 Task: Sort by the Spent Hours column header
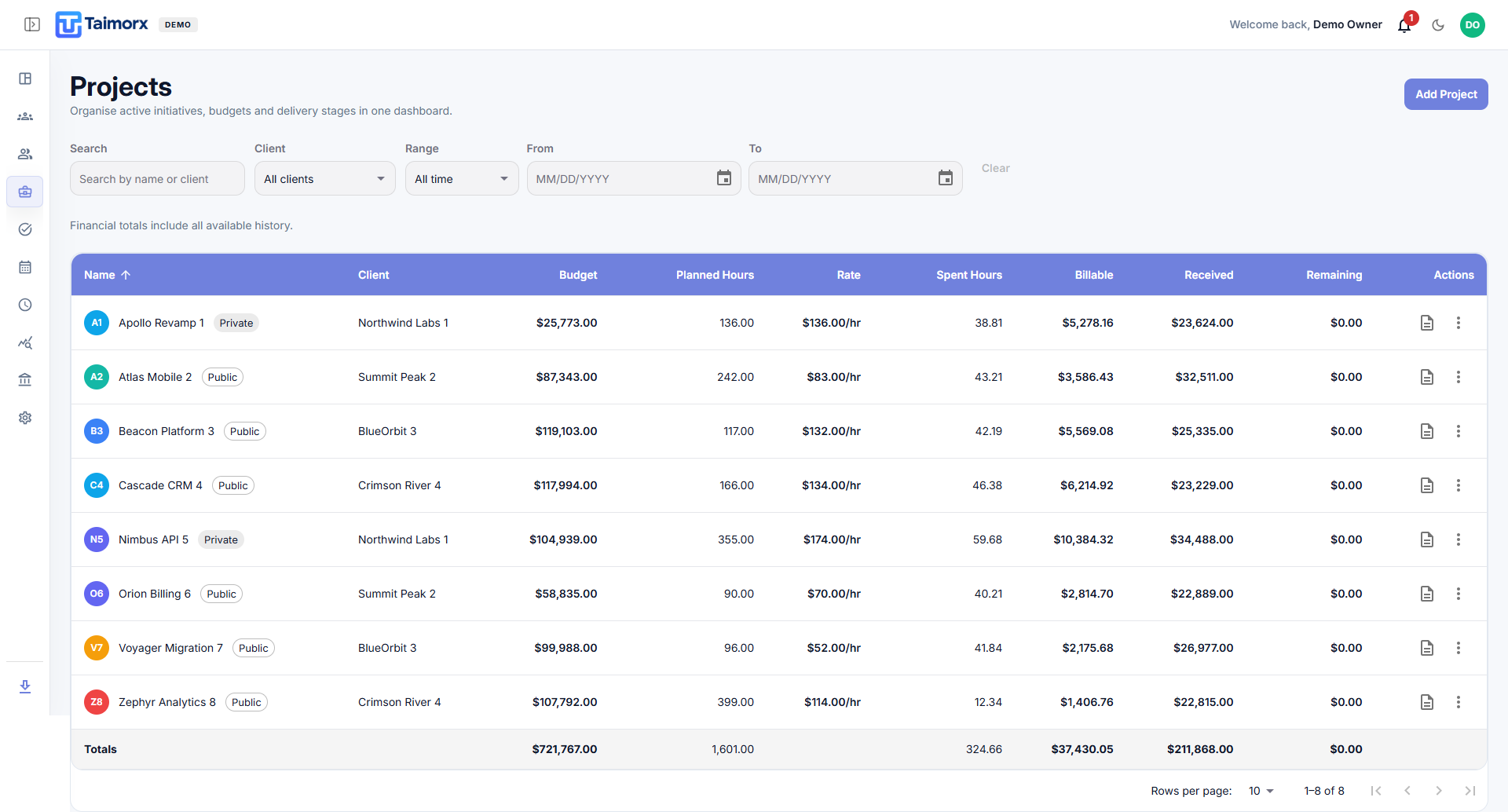point(969,275)
